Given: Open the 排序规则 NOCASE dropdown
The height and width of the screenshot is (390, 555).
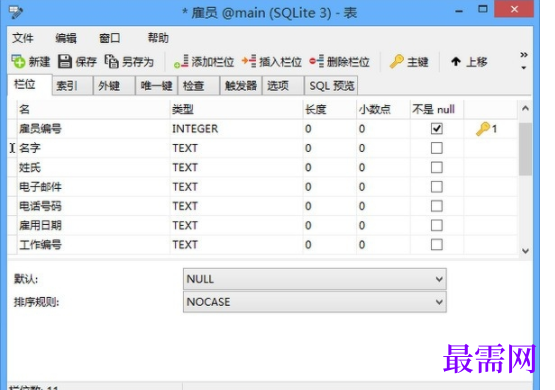Looking at the screenshot, I should [315, 302].
